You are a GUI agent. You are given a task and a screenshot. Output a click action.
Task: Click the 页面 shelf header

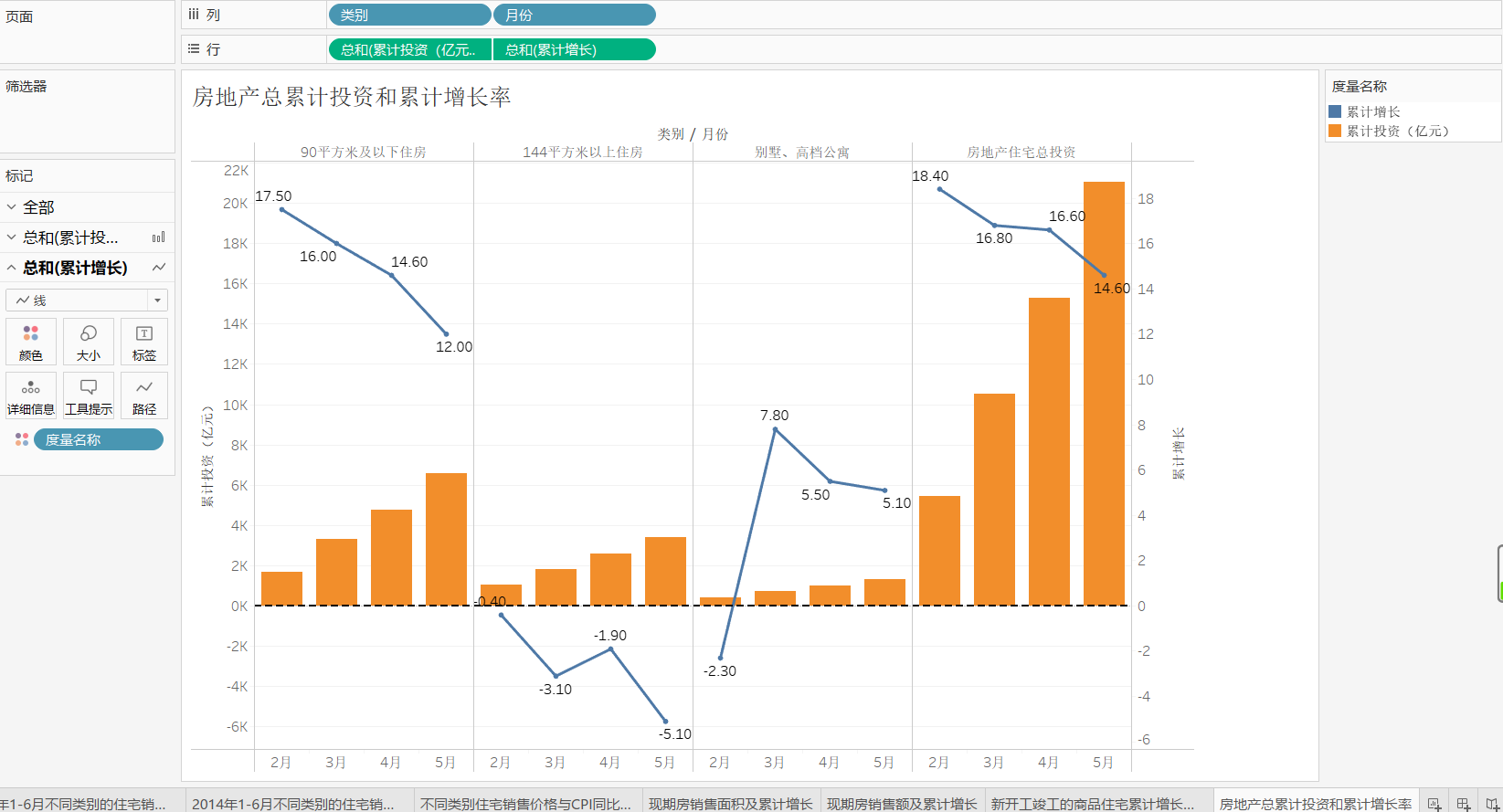coord(19,17)
